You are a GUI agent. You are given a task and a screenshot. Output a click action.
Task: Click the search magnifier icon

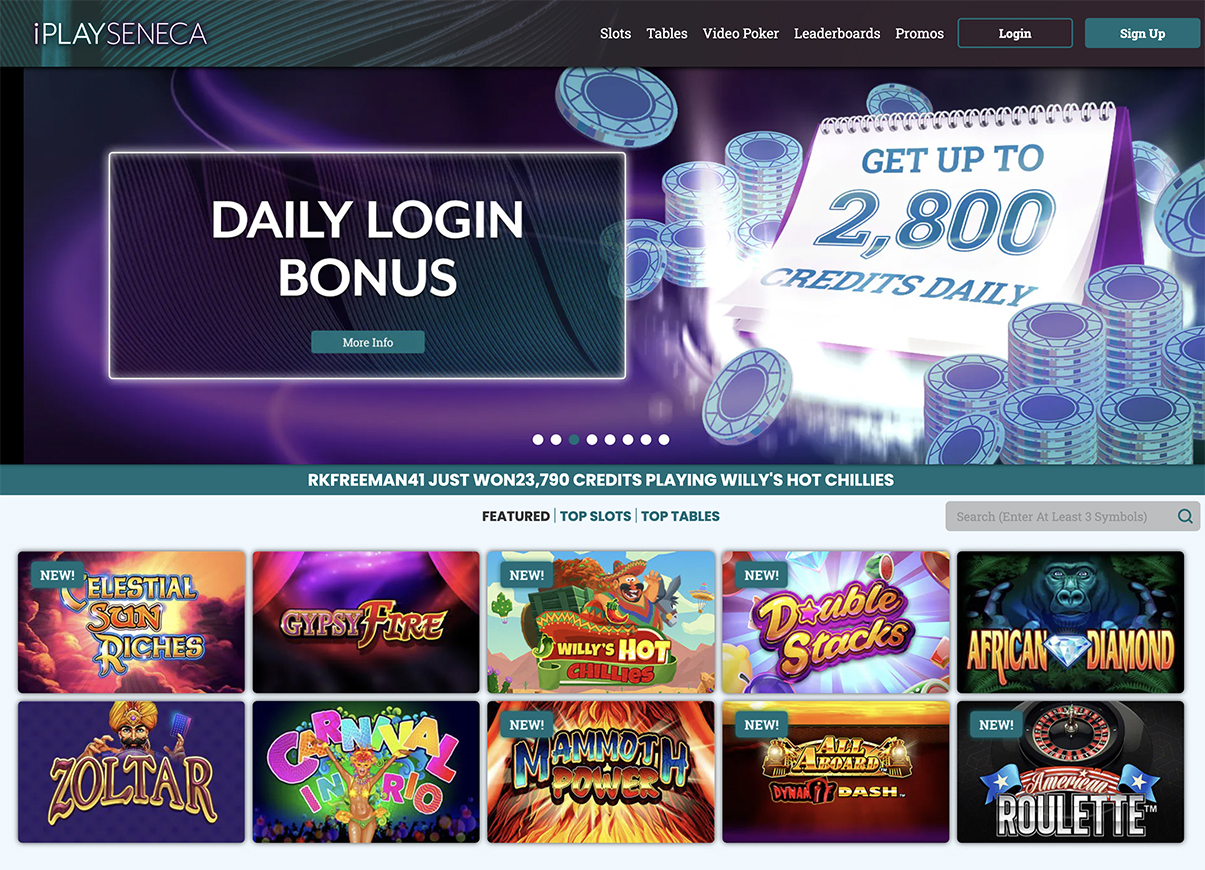(x=1185, y=517)
